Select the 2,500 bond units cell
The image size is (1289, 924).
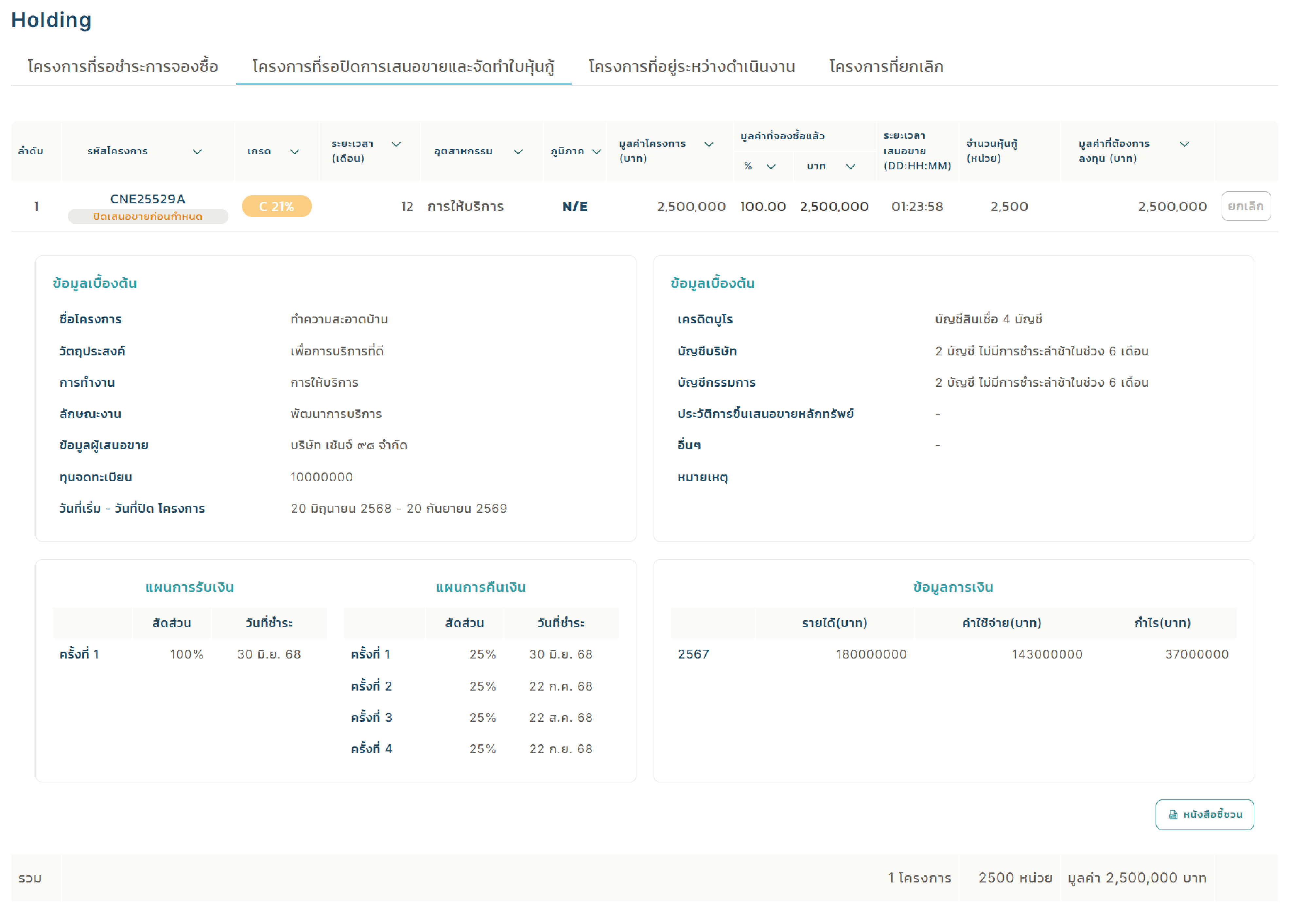click(x=1009, y=206)
